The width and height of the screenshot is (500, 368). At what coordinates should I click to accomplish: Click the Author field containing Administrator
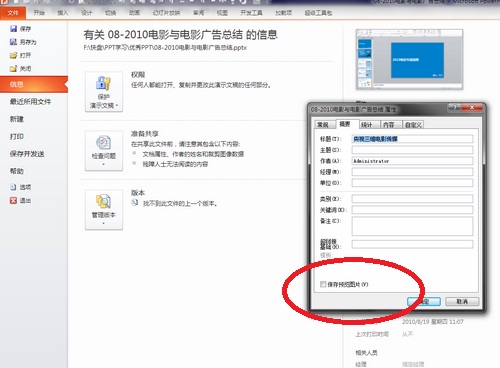pyautogui.click(x=412, y=161)
